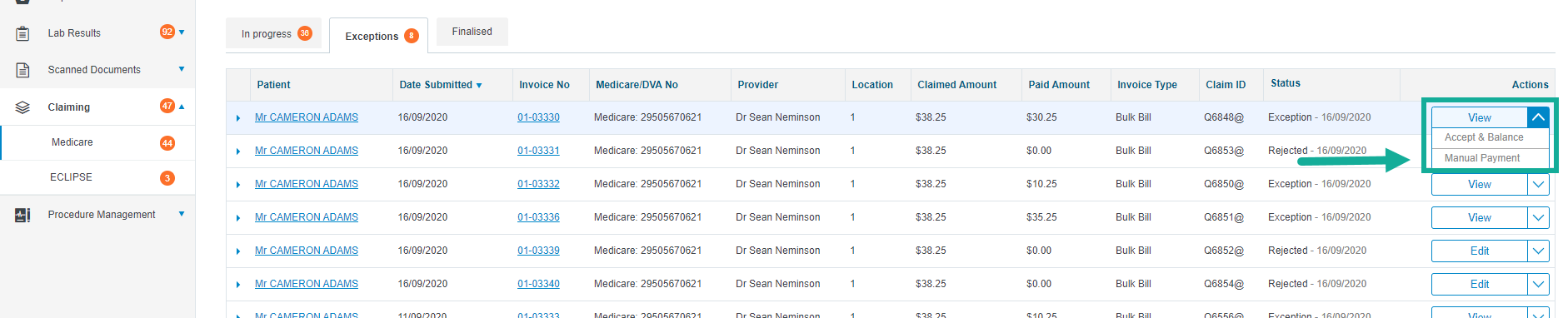Open the action dropdown for claim Q6852@
1568x318 pixels.
tap(1538, 251)
